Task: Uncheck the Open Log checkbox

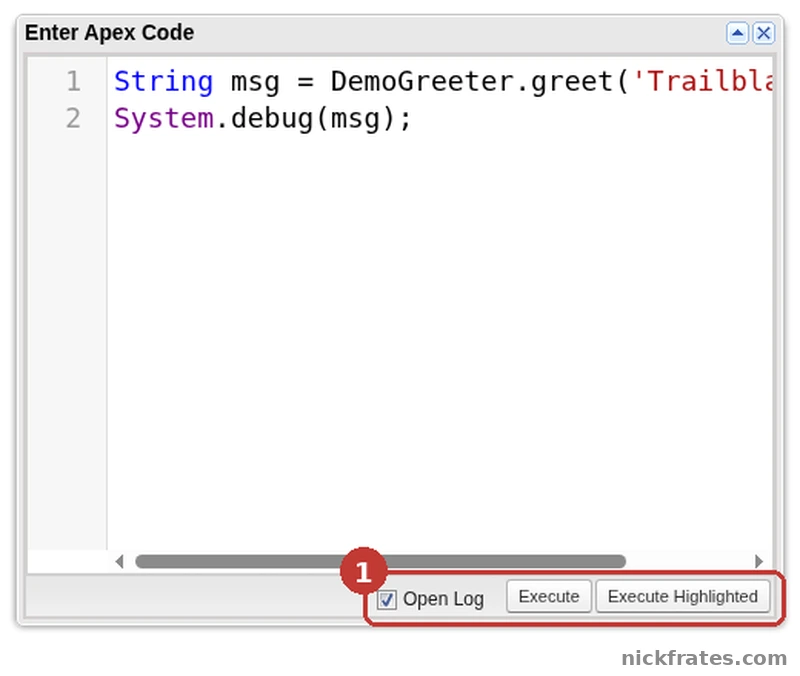Action: (387, 599)
